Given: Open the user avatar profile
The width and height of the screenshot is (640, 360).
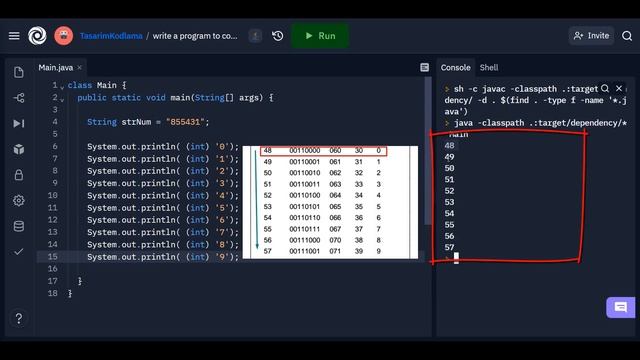Looking at the screenshot, I should [64, 36].
